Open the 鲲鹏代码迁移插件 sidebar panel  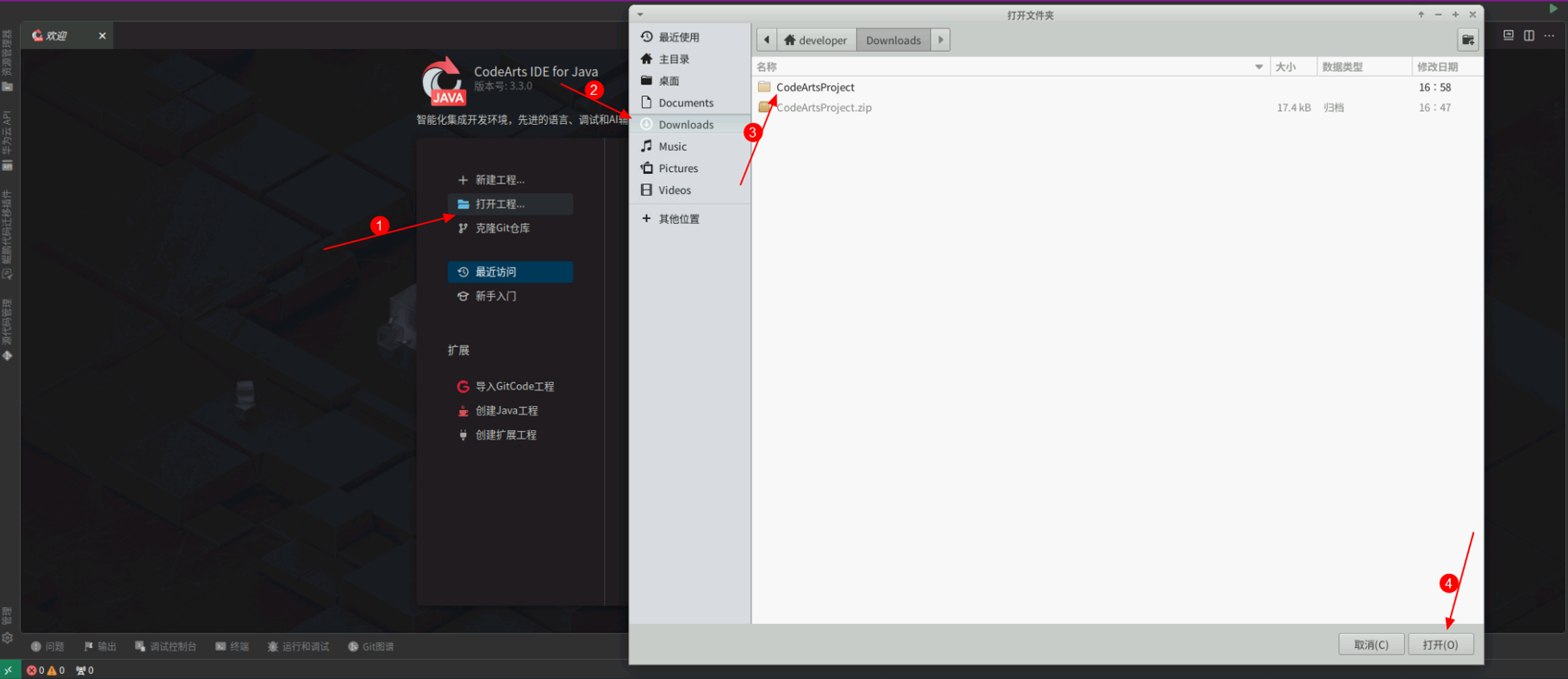[7, 234]
